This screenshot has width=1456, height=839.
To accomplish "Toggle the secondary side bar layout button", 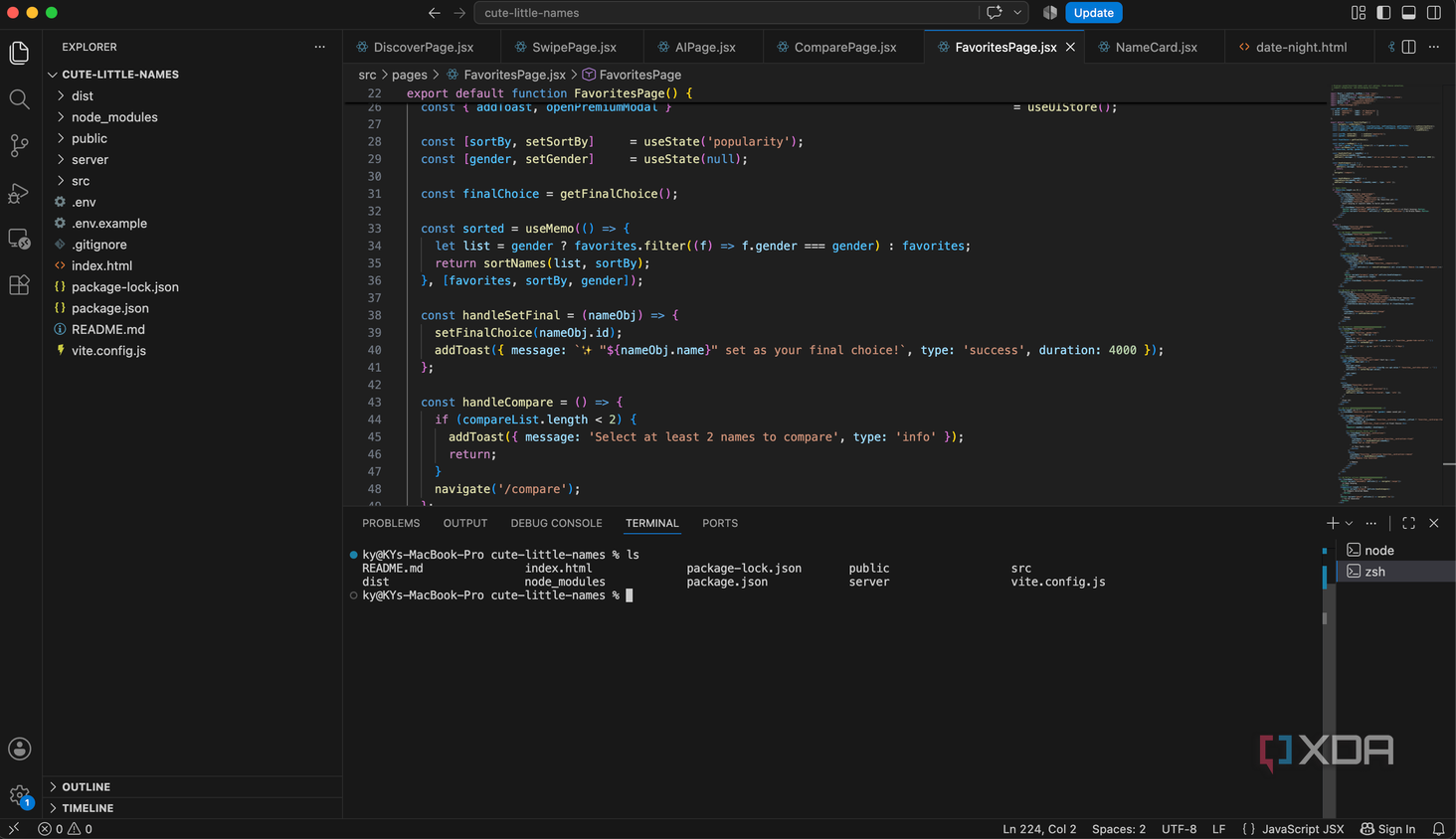I will point(1433,13).
